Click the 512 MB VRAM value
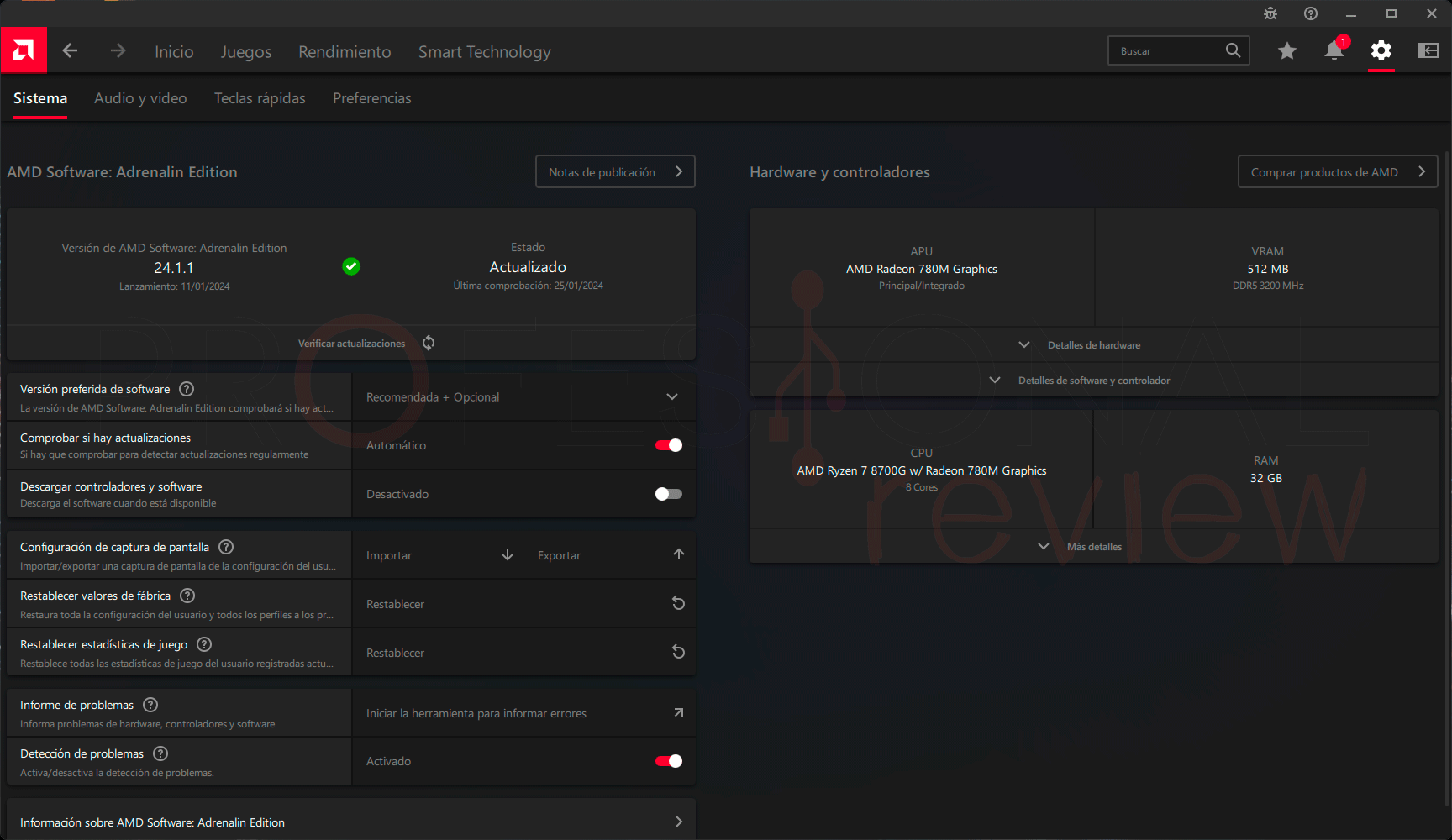Viewport: 1452px width, 840px height. pos(1267,269)
